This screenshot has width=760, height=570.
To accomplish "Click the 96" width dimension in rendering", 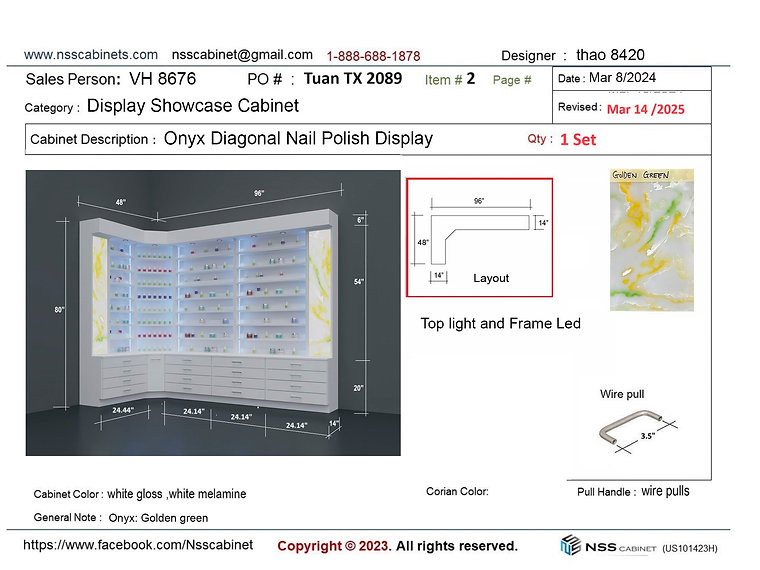I will (259, 193).
